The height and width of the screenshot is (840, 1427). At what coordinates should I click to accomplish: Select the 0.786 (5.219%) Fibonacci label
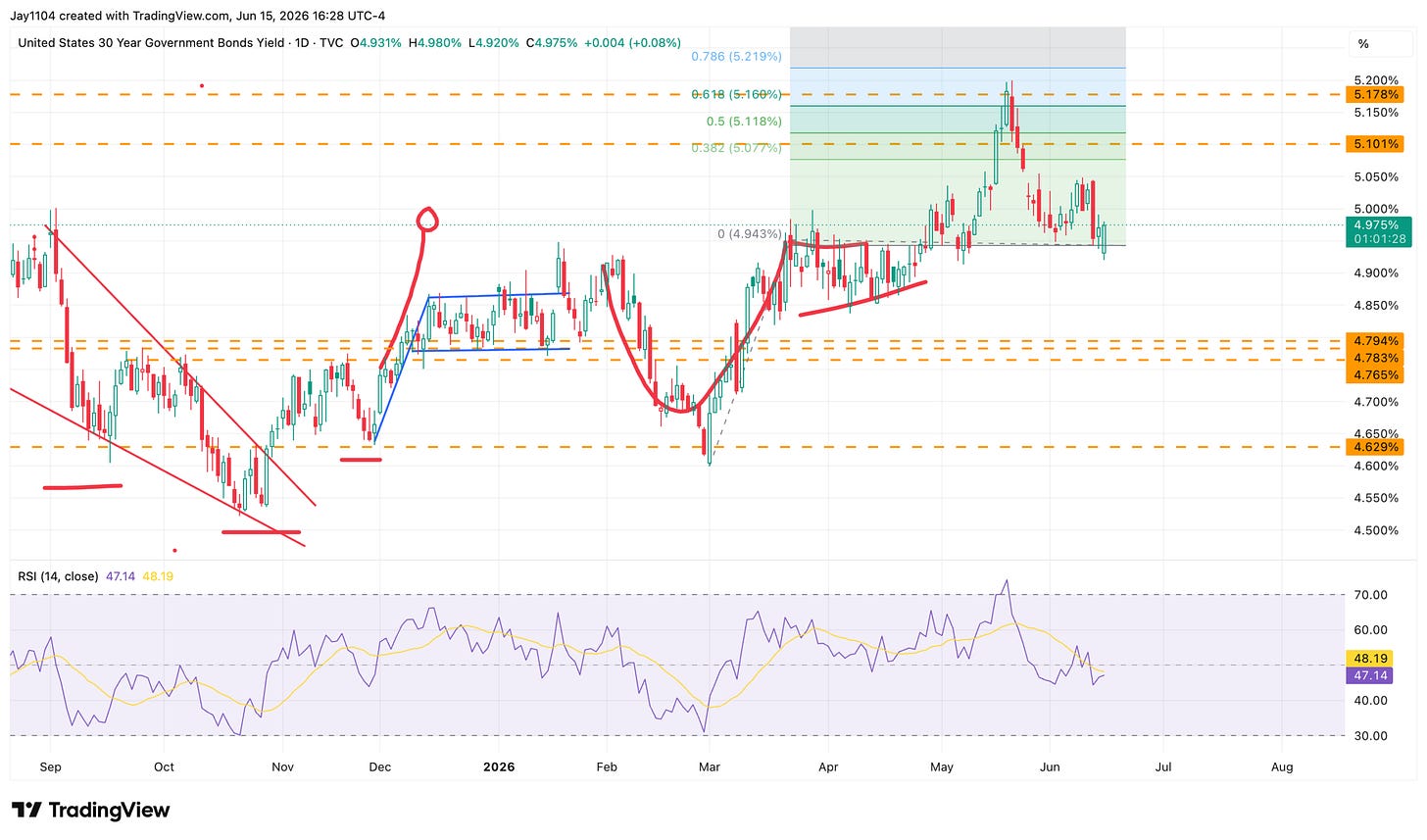(x=736, y=57)
